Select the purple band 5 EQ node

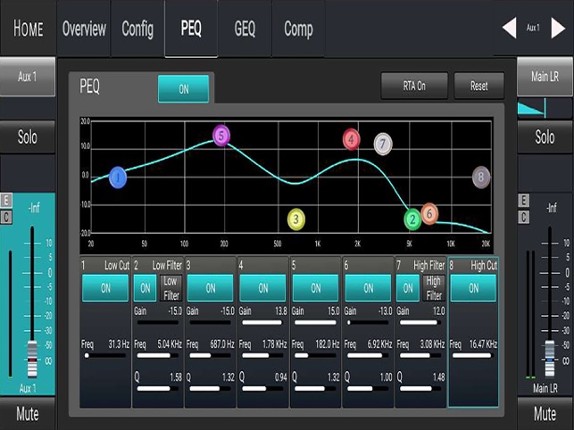pos(221,135)
